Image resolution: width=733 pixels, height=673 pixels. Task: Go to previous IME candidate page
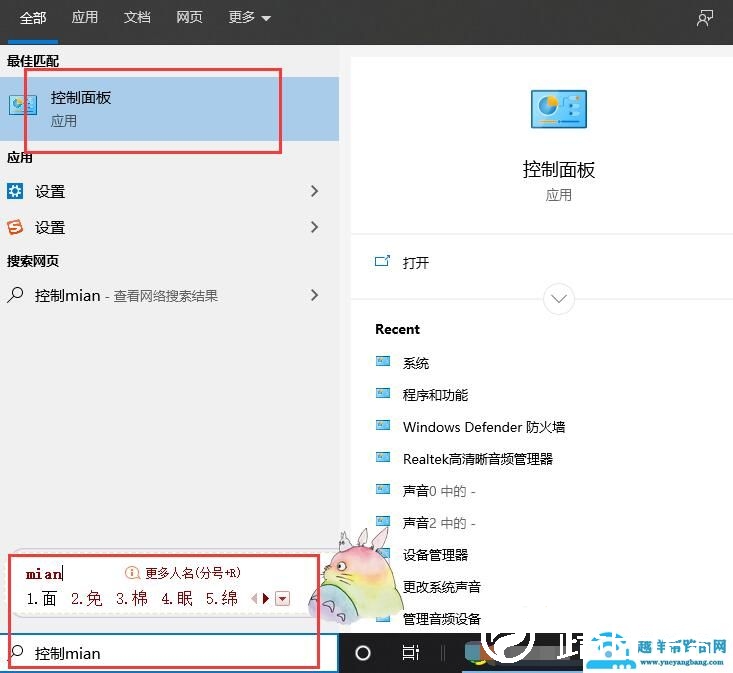tap(254, 598)
